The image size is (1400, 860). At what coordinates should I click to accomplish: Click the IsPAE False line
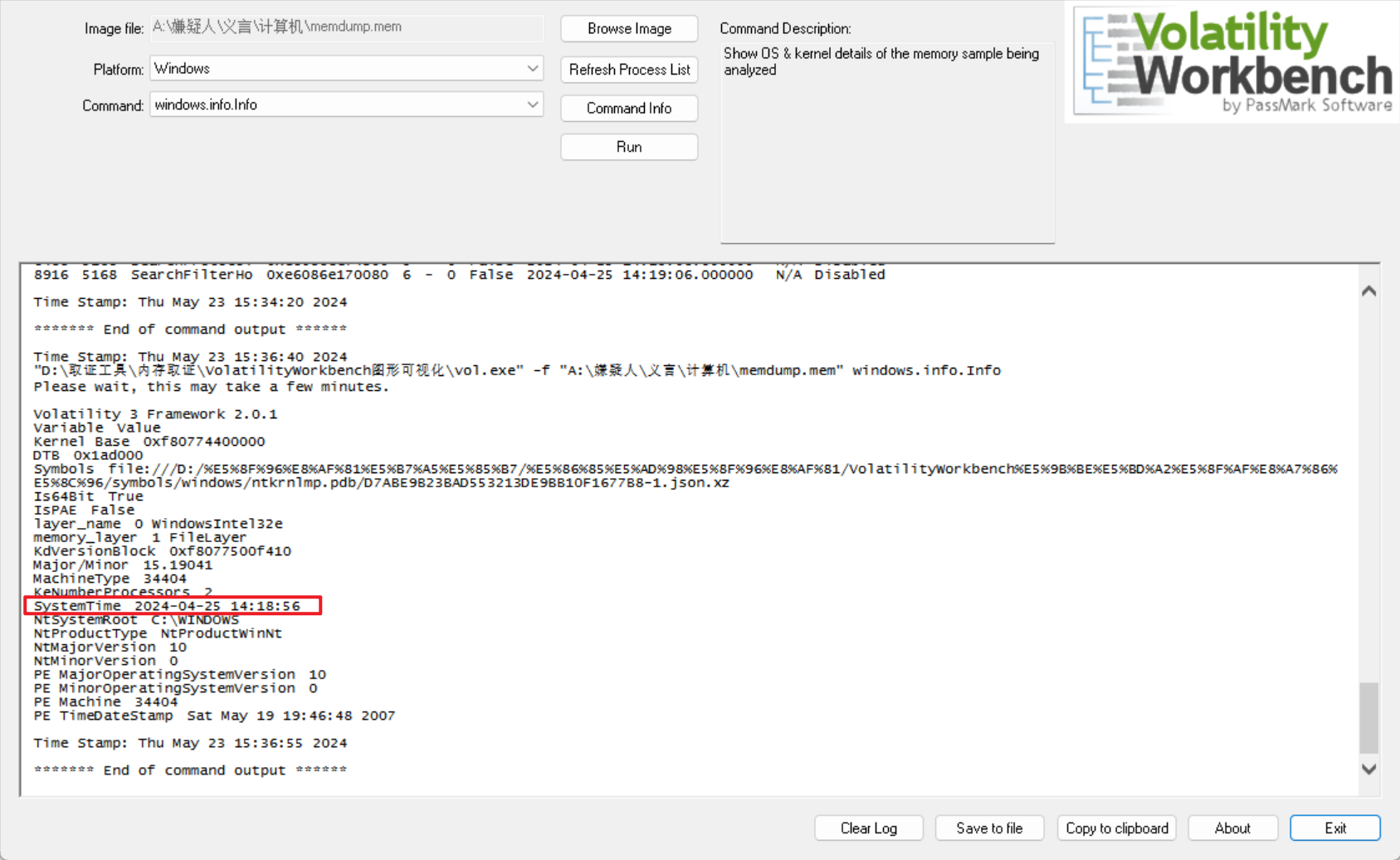[84, 511]
